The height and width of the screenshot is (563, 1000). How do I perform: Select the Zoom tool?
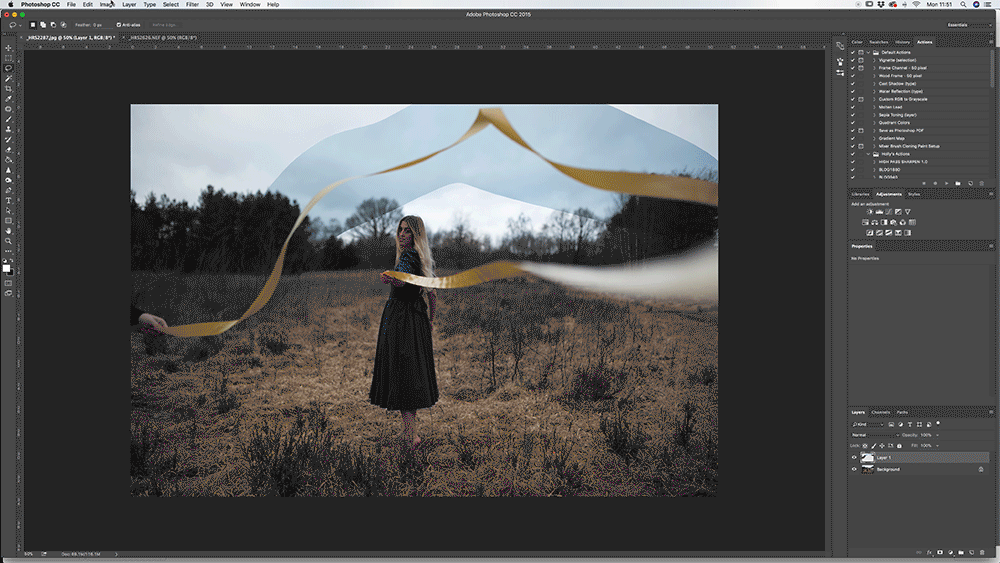(8, 241)
